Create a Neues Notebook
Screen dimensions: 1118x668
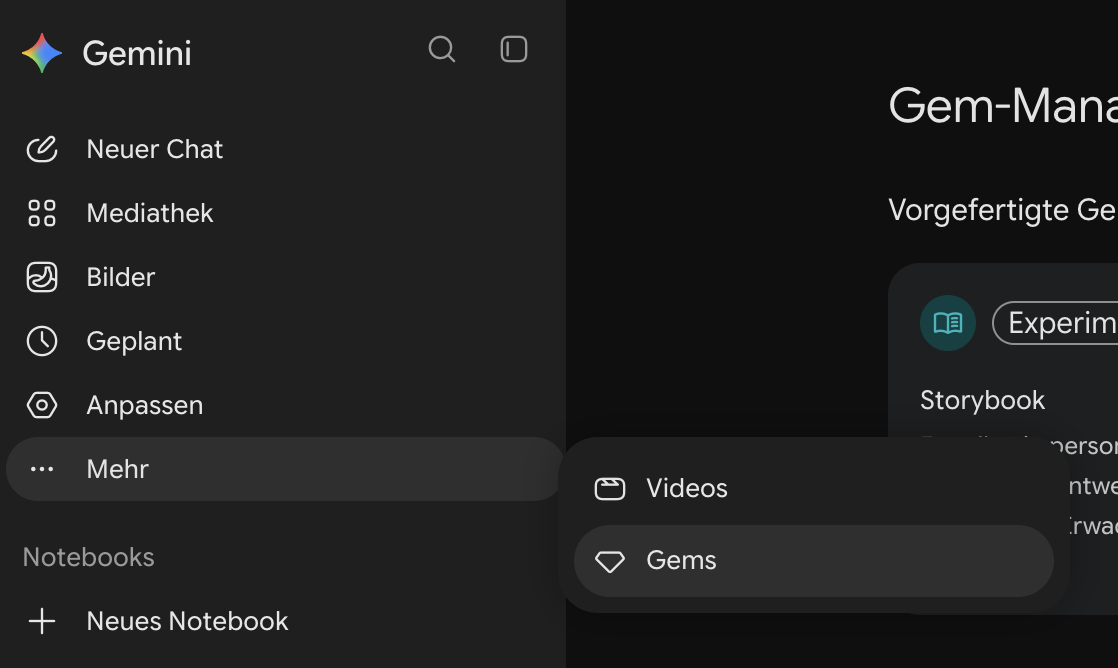pos(285,621)
